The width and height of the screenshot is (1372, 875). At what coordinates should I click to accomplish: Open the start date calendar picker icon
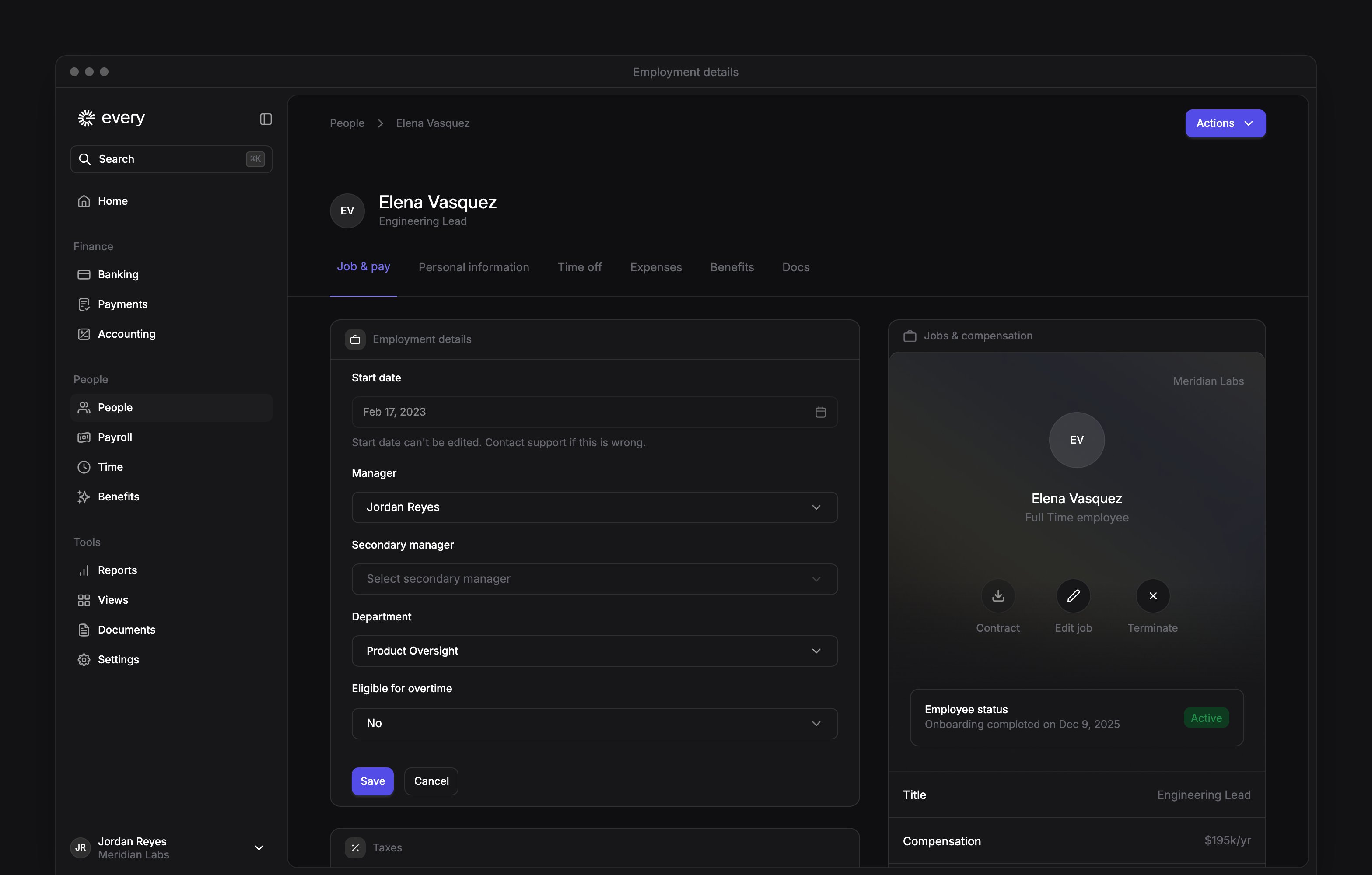coord(820,412)
